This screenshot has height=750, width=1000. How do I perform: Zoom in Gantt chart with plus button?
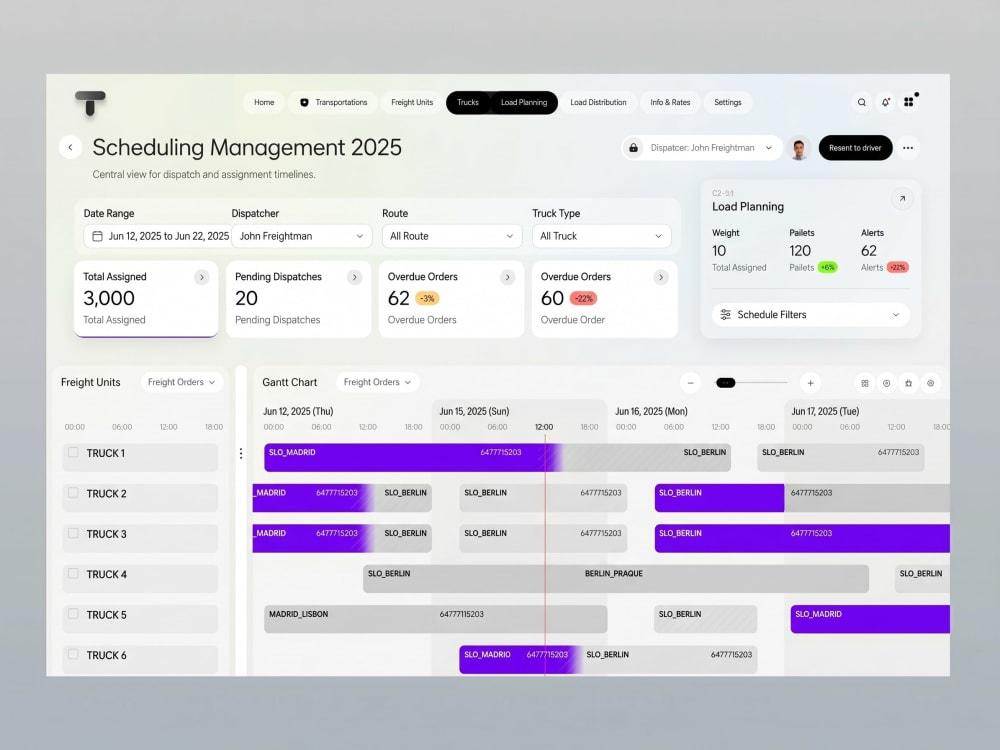810,383
